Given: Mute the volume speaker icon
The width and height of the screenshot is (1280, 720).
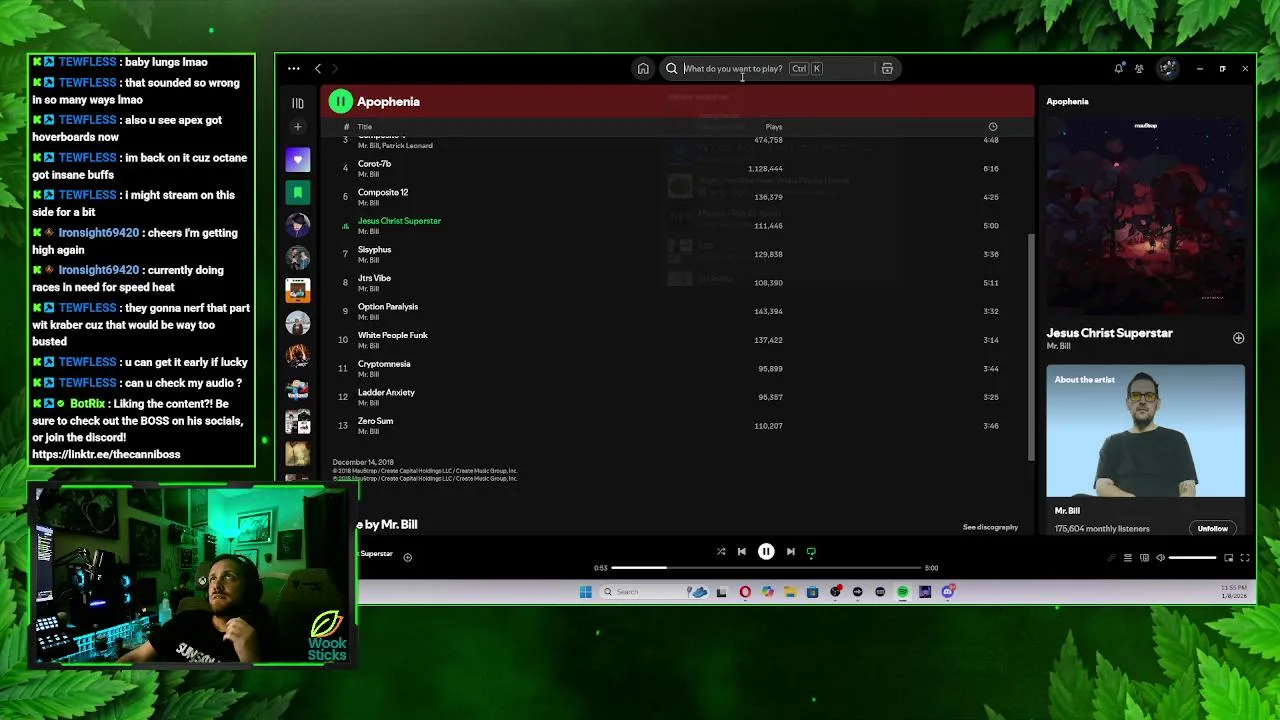Looking at the screenshot, I should click(1160, 558).
